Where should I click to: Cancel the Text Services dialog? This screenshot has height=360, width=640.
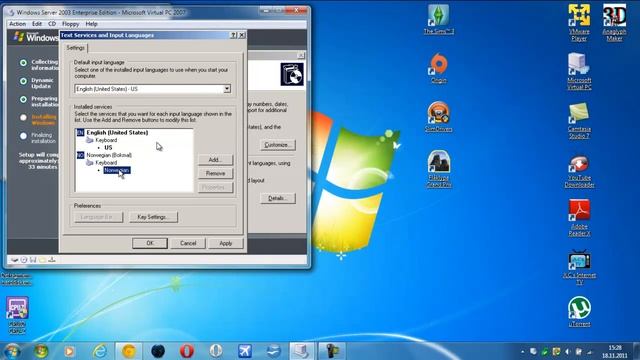188,243
